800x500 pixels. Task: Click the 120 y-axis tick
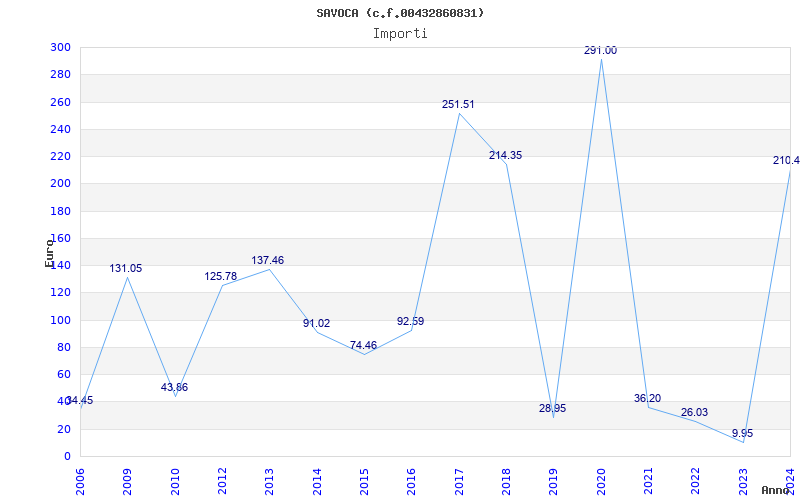pyautogui.click(x=60, y=293)
